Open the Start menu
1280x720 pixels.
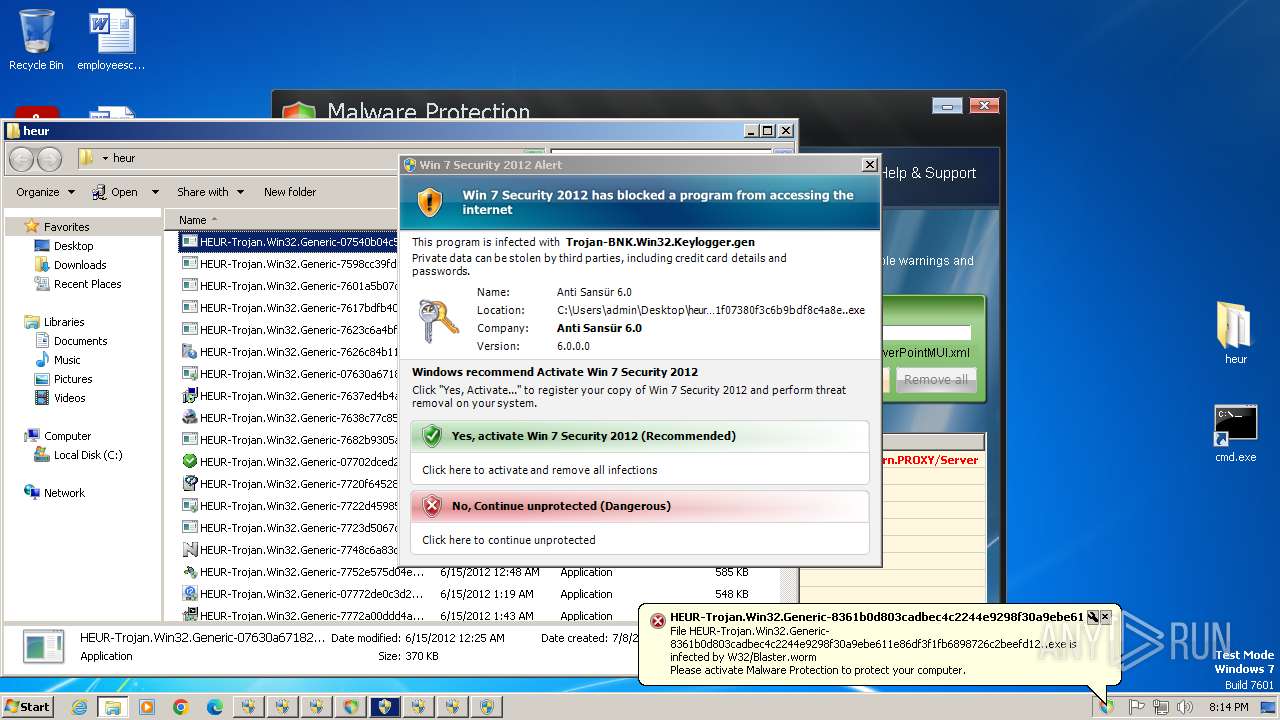[x=28, y=707]
